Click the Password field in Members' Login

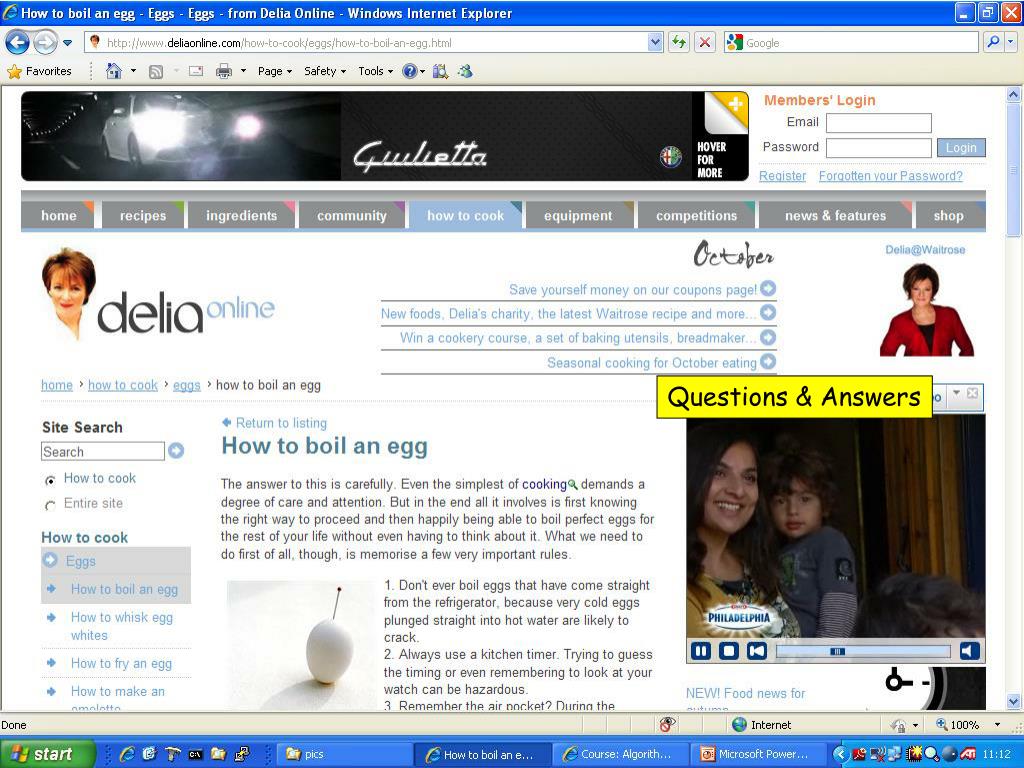tap(878, 148)
